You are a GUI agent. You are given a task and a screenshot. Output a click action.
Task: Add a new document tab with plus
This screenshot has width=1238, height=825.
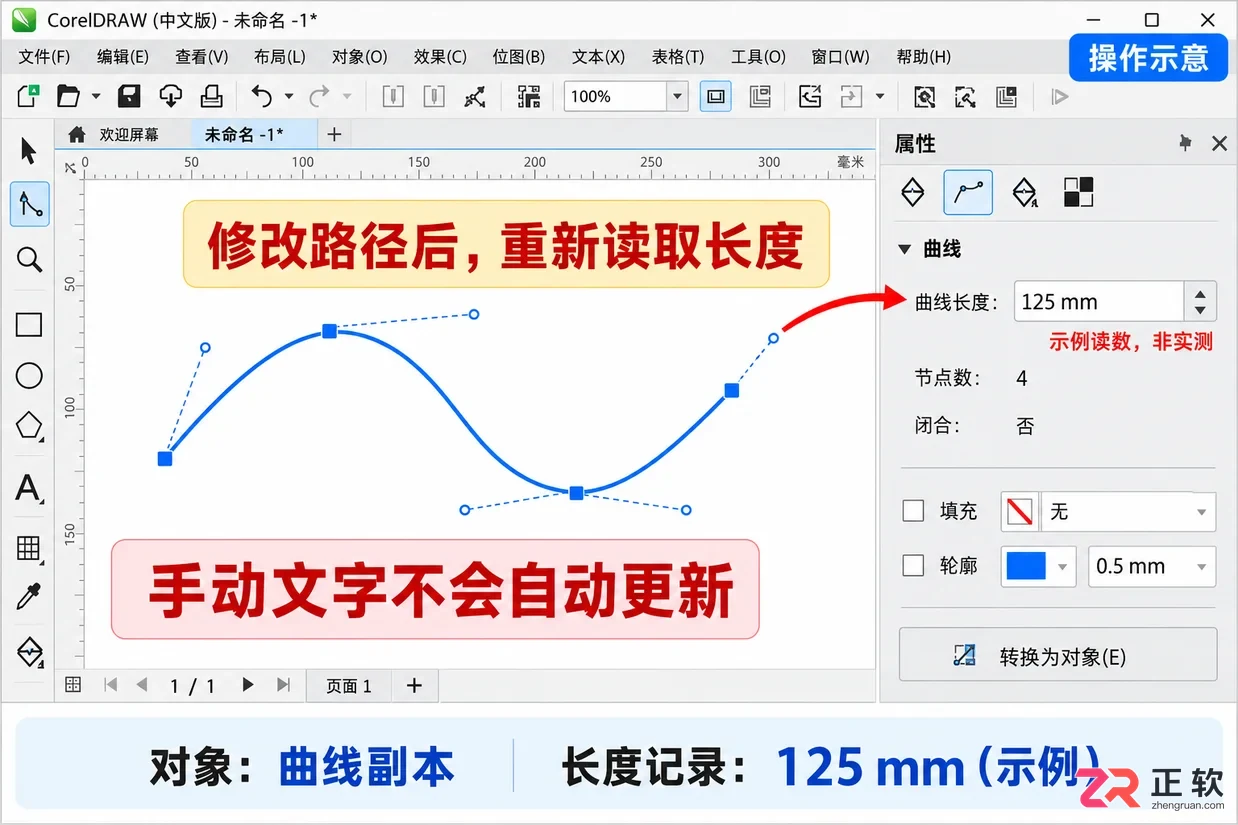point(334,134)
